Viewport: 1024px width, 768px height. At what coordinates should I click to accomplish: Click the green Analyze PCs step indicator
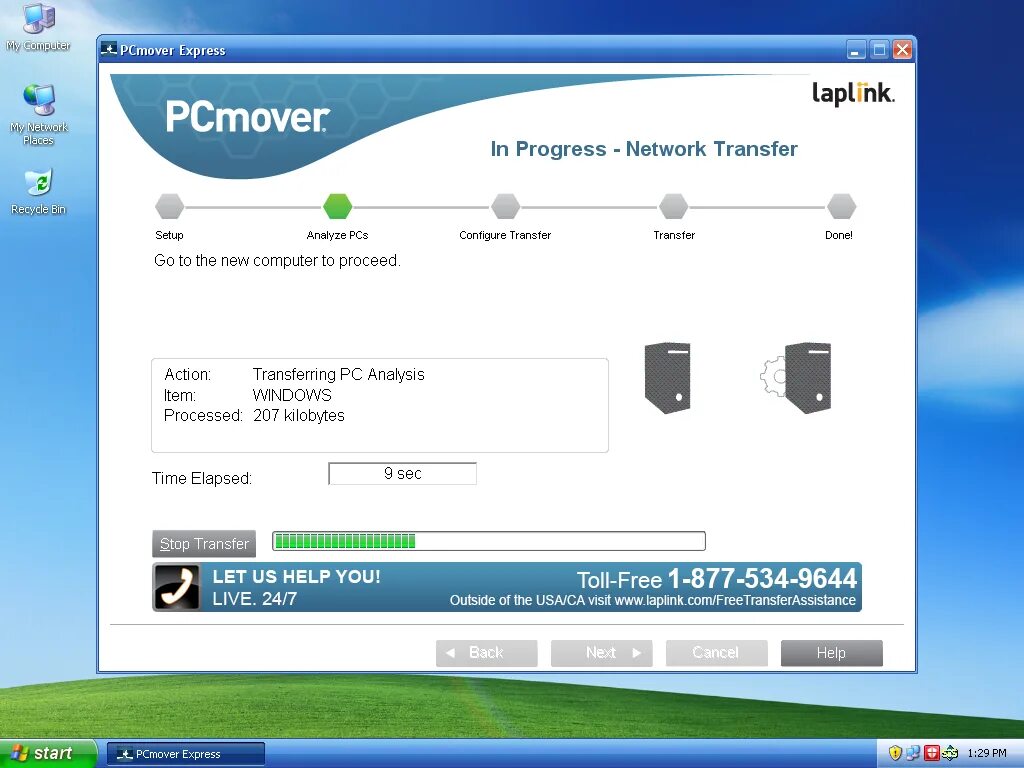tap(337, 206)
